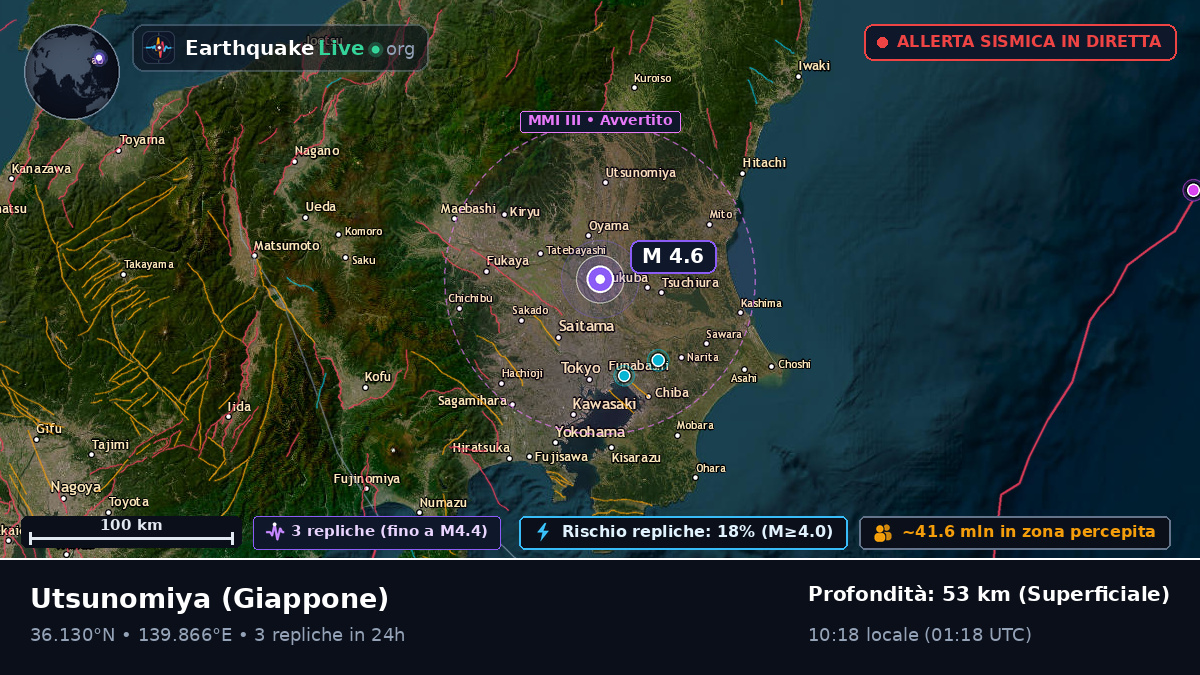
Task: Open the globe minimap thumbnail
Action: [x=72, y=72]
